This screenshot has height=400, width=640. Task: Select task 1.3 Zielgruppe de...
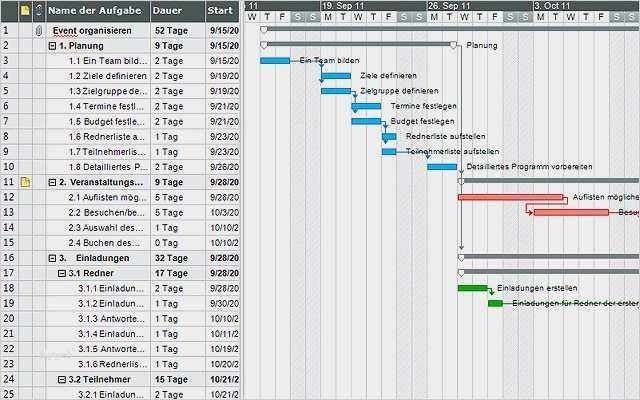[x=108, y=91]
